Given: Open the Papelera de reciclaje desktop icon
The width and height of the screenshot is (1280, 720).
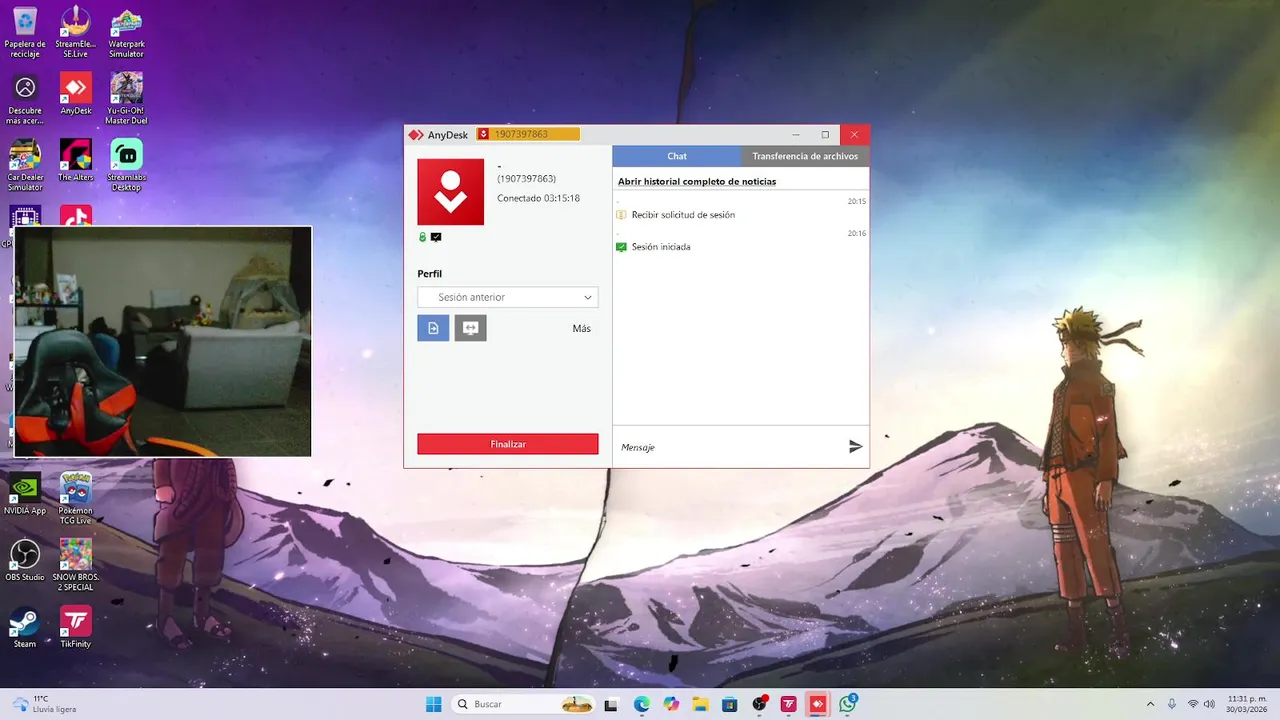Looking at the screenshot, I should click(x=25, y=32).
